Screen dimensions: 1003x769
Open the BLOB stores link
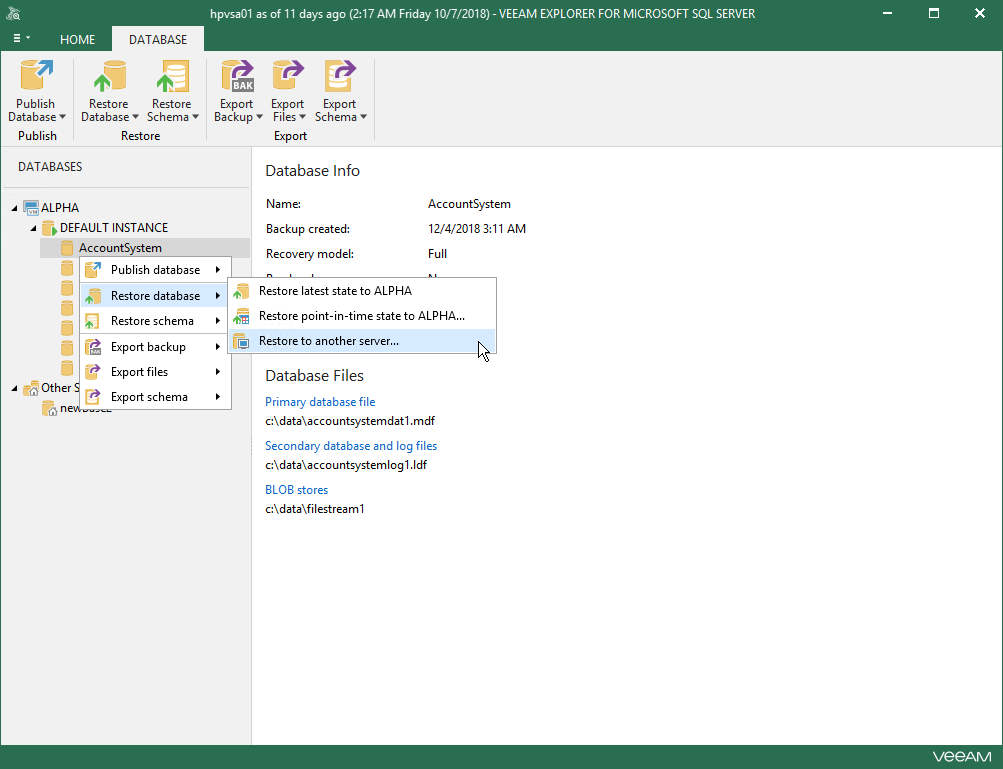296,489
